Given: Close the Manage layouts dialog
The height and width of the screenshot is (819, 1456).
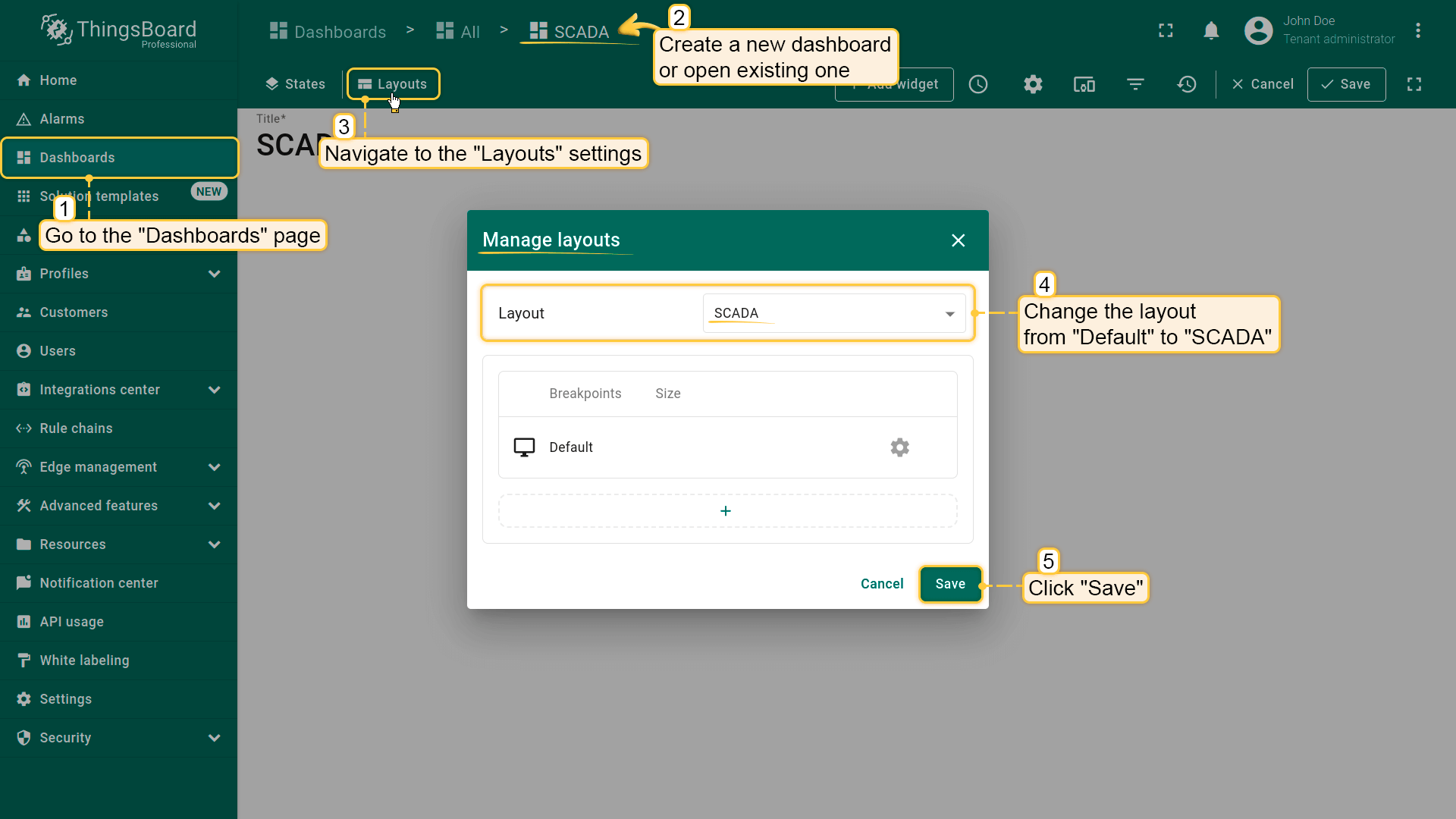Looking at the screenshot, I should (x=958, y=240).
